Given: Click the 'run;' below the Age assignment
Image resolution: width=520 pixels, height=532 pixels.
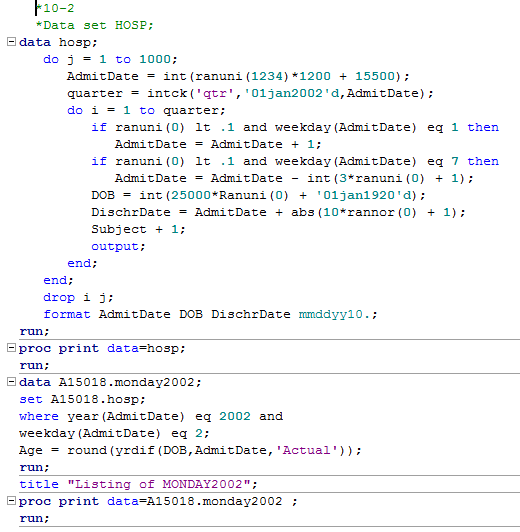Looking at the screenshot, I should 34,467.
